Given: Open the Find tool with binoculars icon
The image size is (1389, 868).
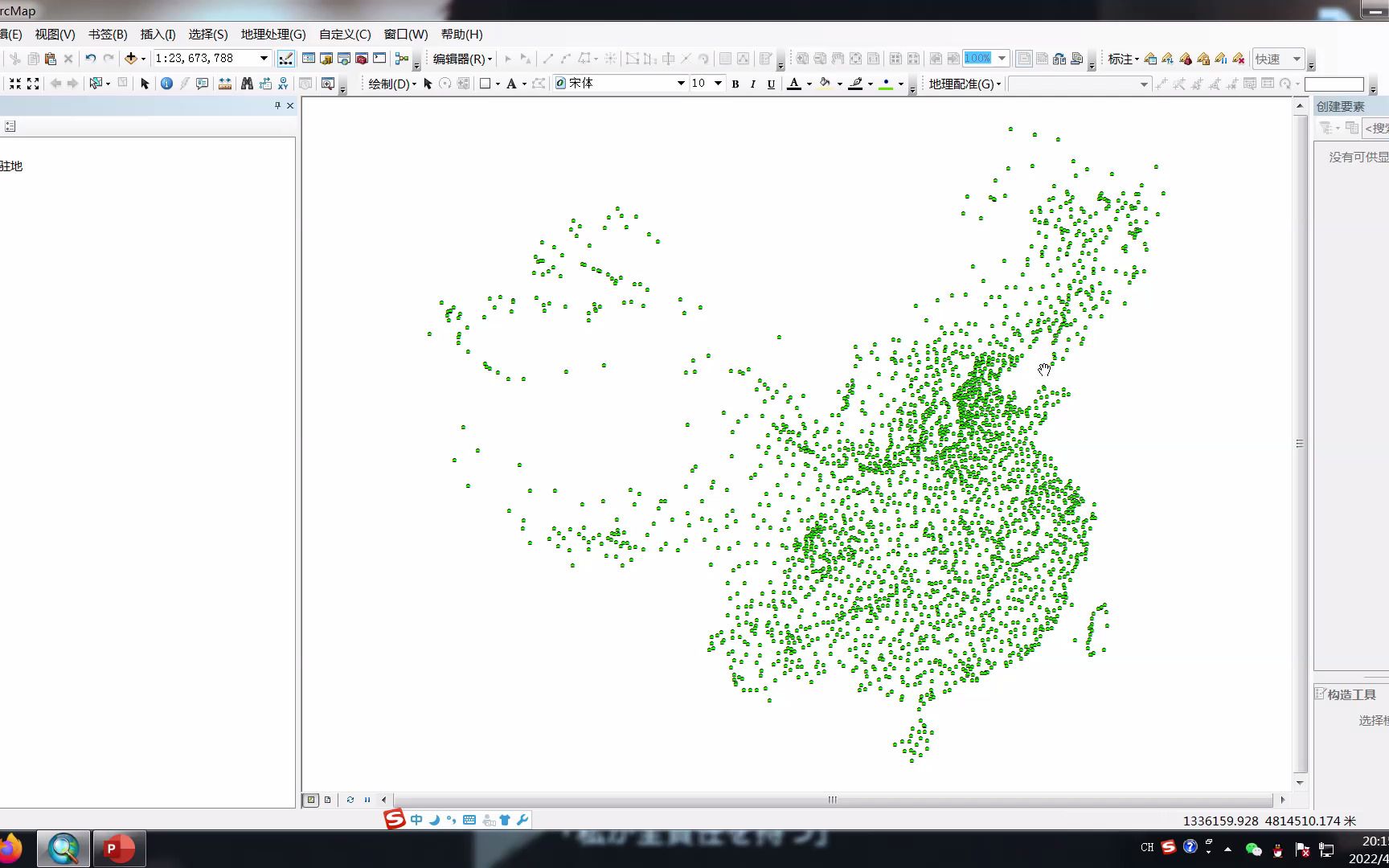Looking at the screenshot, I should [248, 83].
